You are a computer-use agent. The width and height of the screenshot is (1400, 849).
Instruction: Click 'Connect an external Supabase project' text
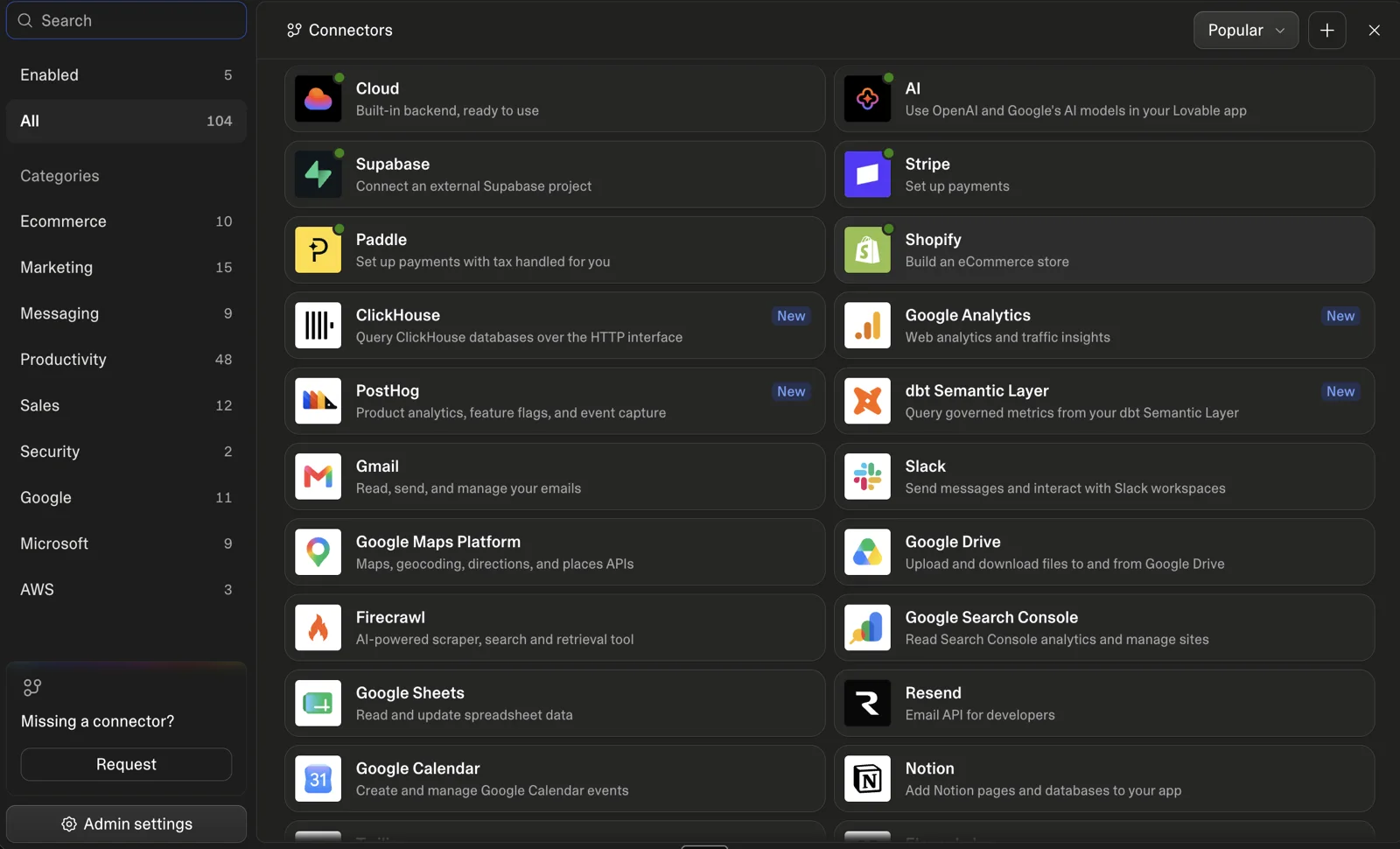pos(473,186)
